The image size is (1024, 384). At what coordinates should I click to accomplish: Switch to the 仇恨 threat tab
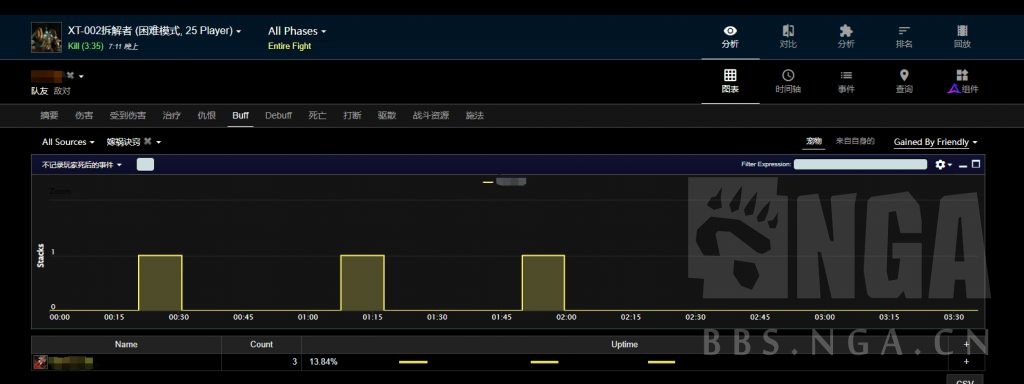point(206,116)
